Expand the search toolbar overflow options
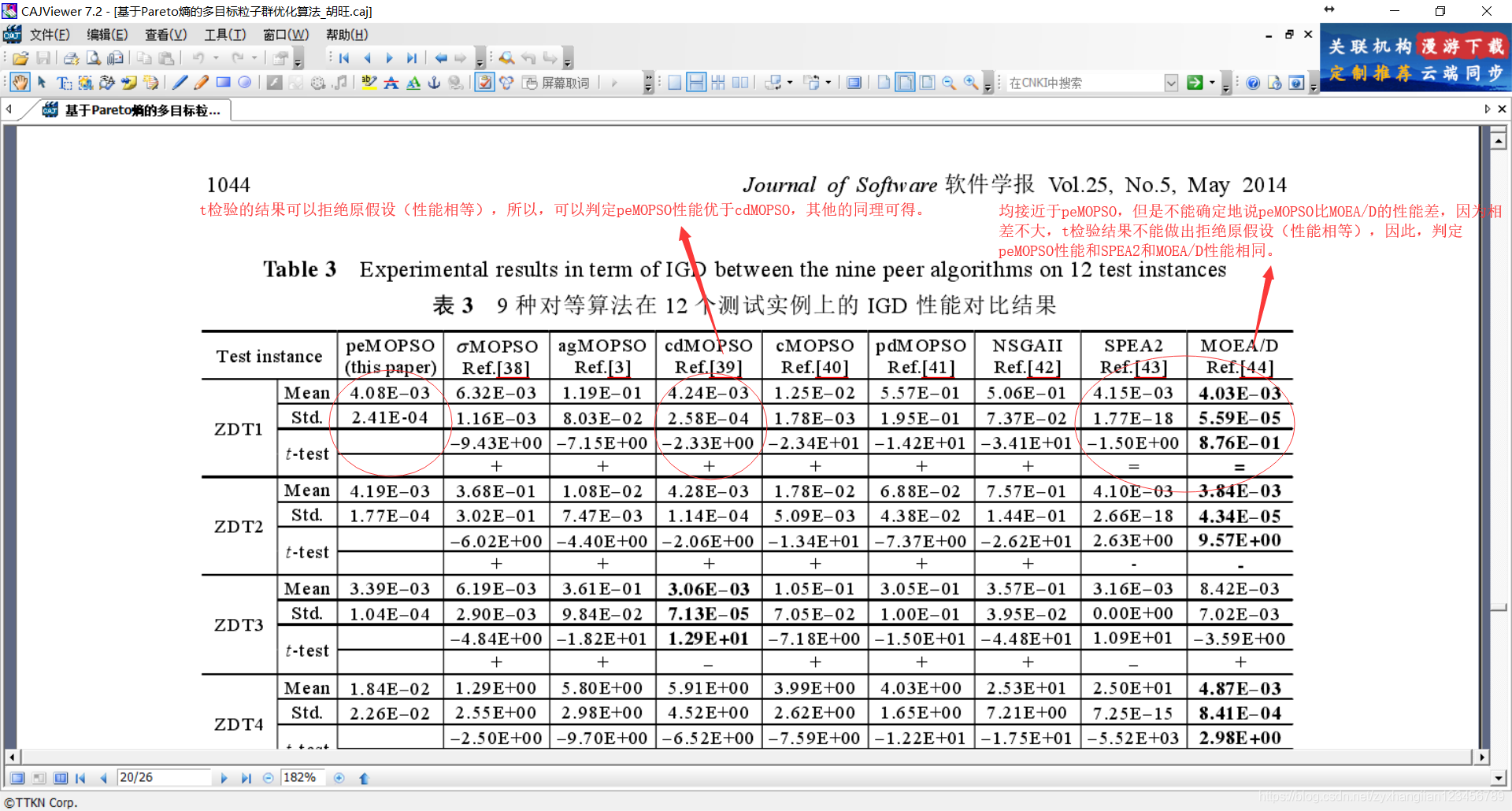Image resolution: width=1512 pixels, height=811 pixels. coord(568,60)
